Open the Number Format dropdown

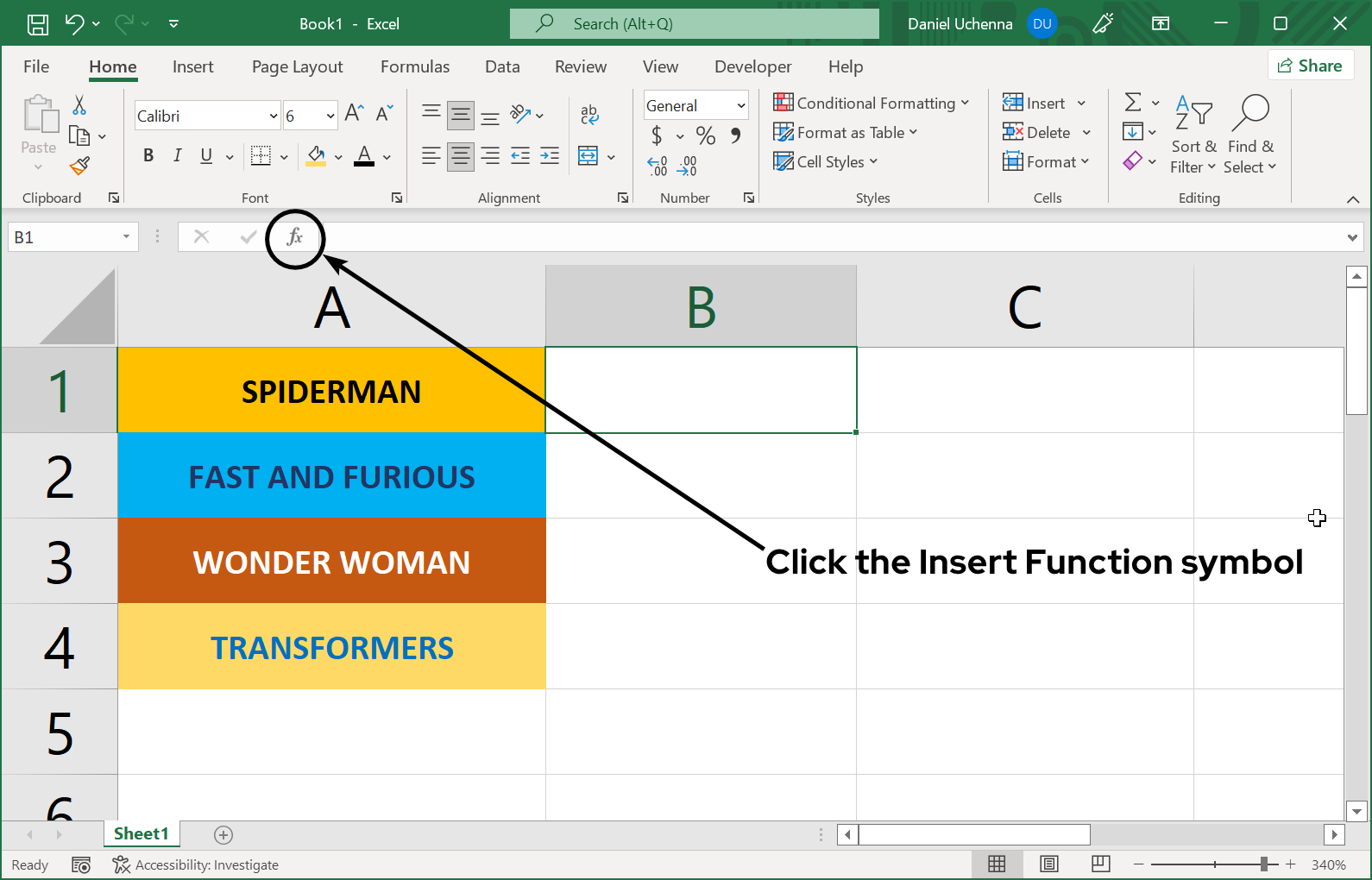click(x=740, y=106)
